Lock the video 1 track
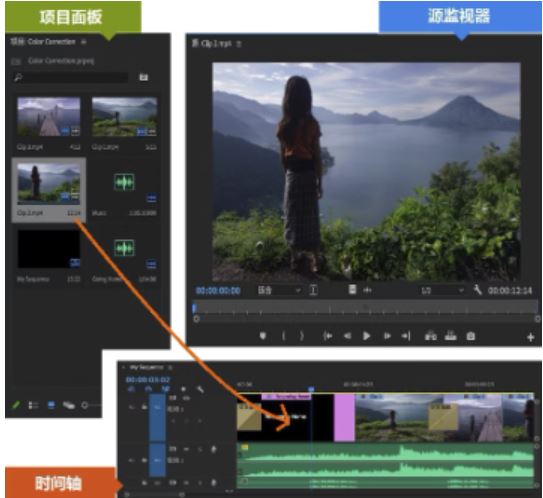This screenshot has width=543, height=498. [144, 407]
